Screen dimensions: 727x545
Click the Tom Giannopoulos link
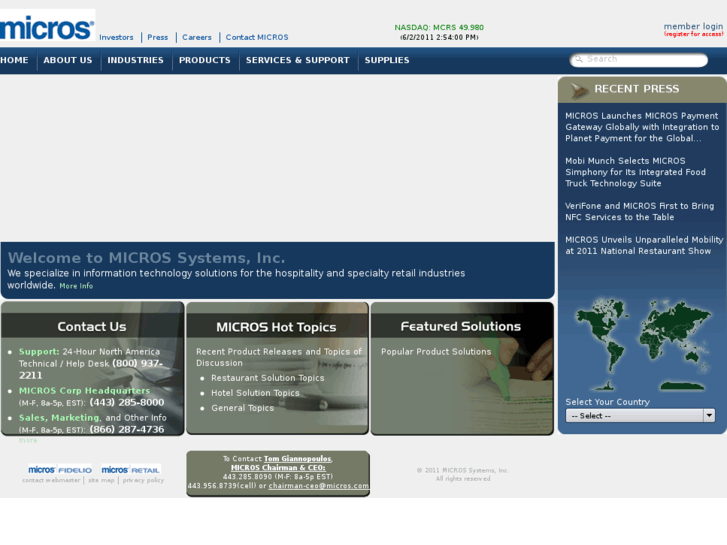coord(298,459)
